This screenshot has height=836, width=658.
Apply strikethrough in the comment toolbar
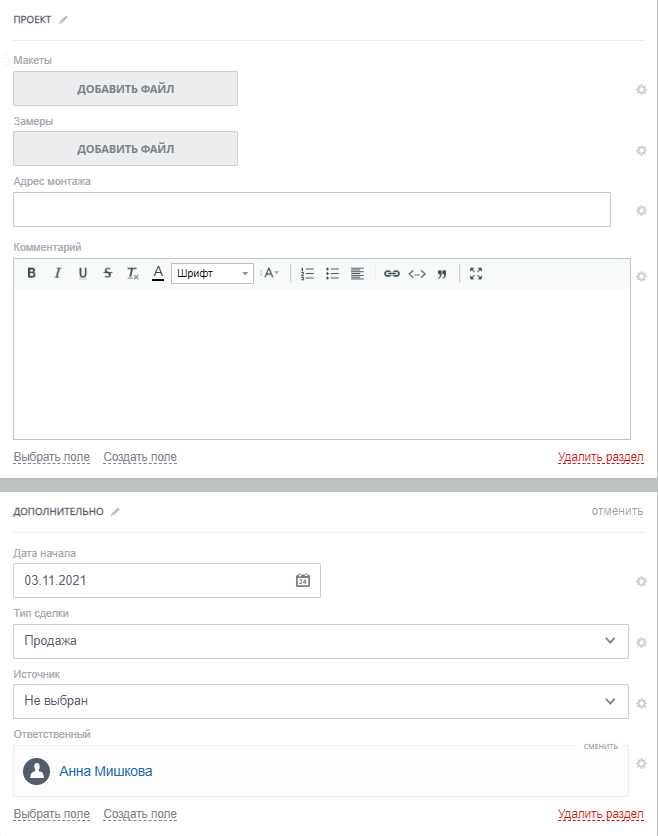coord(107,274)
